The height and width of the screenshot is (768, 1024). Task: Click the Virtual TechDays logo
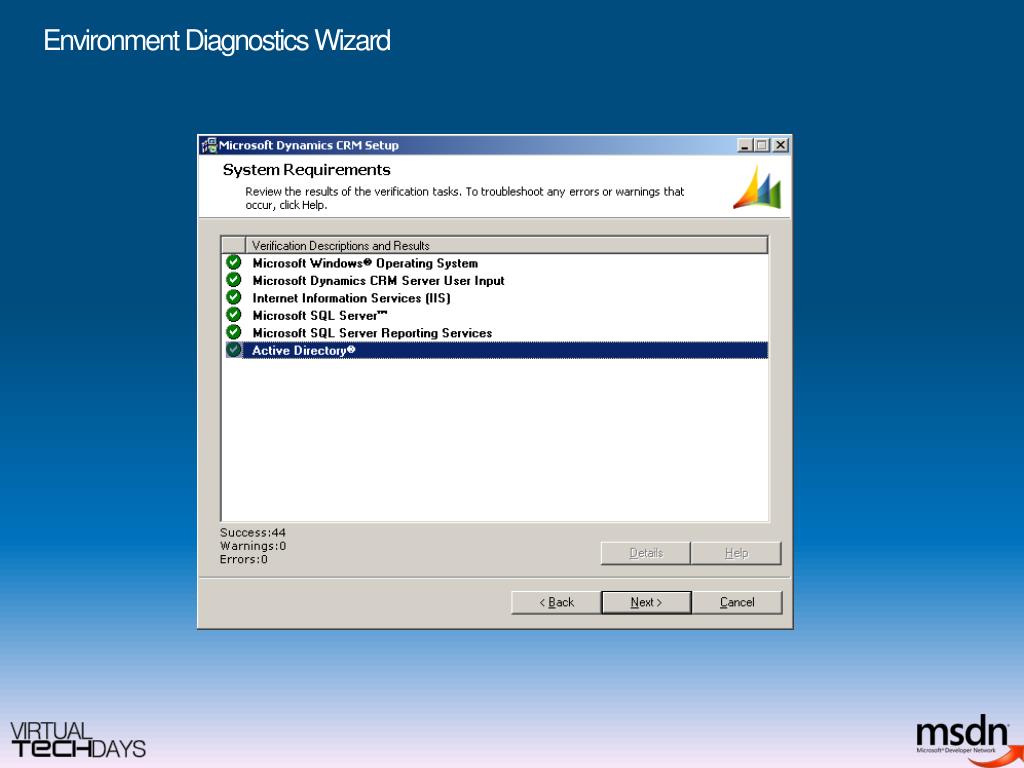pyautogui.click(x=78, y=740)
